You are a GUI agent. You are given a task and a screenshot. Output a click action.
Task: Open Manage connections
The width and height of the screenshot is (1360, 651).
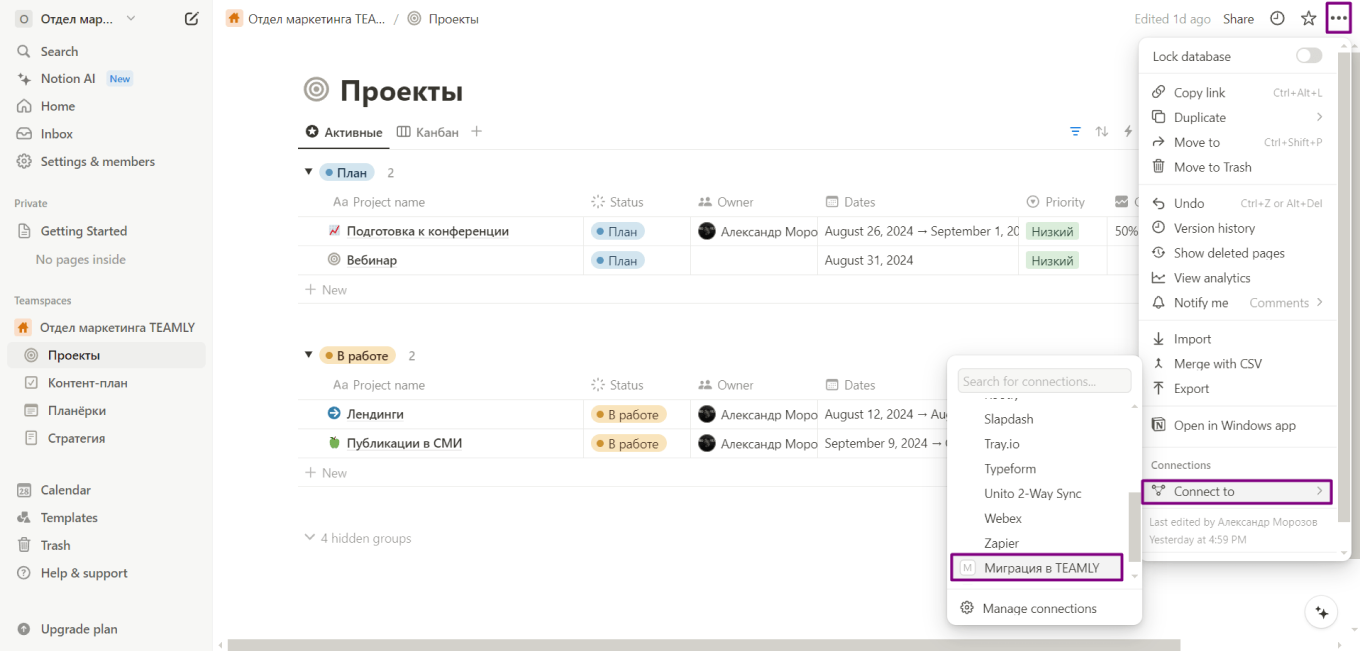[1038, 608]
